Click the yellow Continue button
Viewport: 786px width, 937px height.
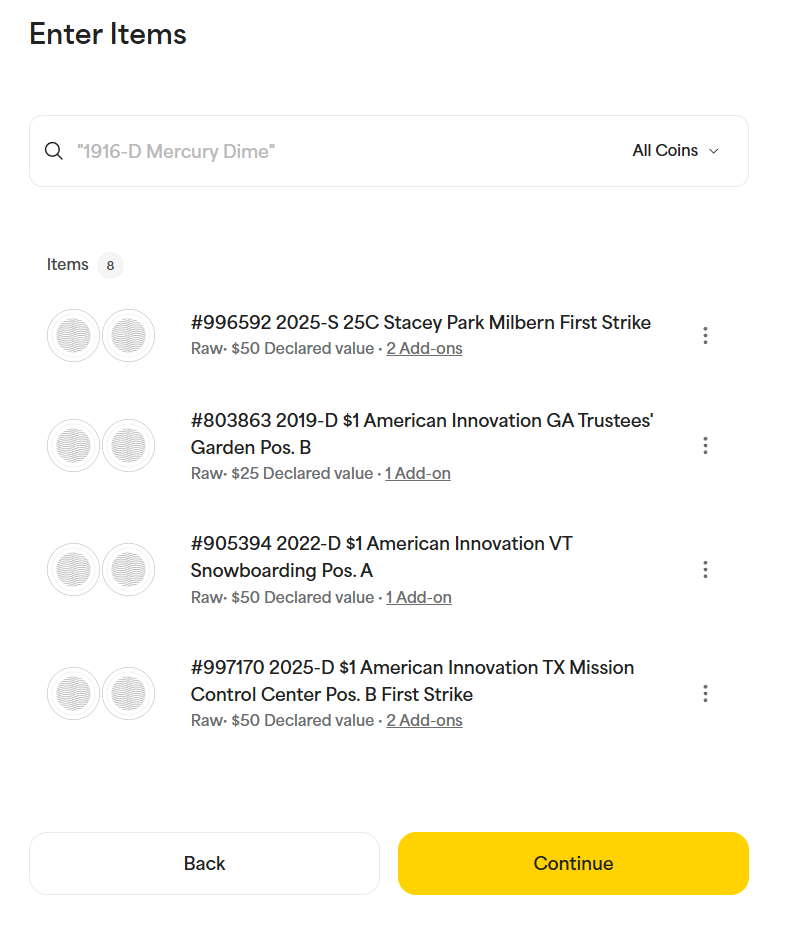point(573,863)
